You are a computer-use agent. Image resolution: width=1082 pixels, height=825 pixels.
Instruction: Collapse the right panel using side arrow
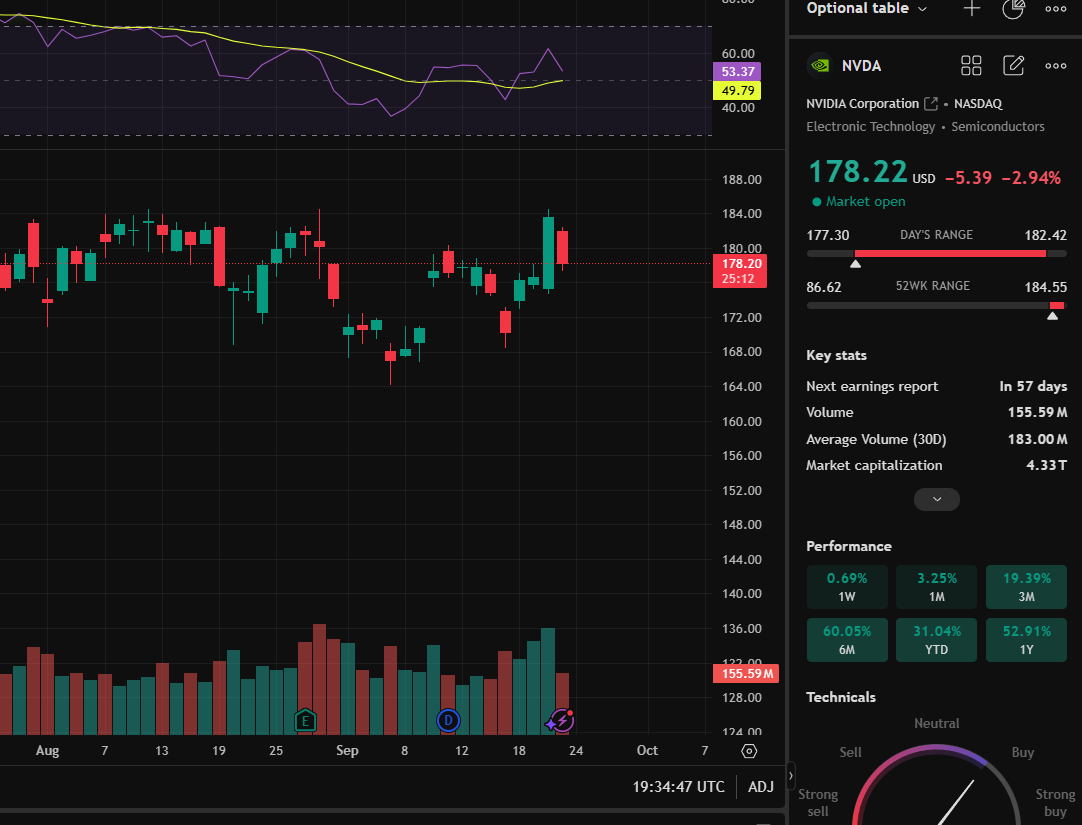791,775
